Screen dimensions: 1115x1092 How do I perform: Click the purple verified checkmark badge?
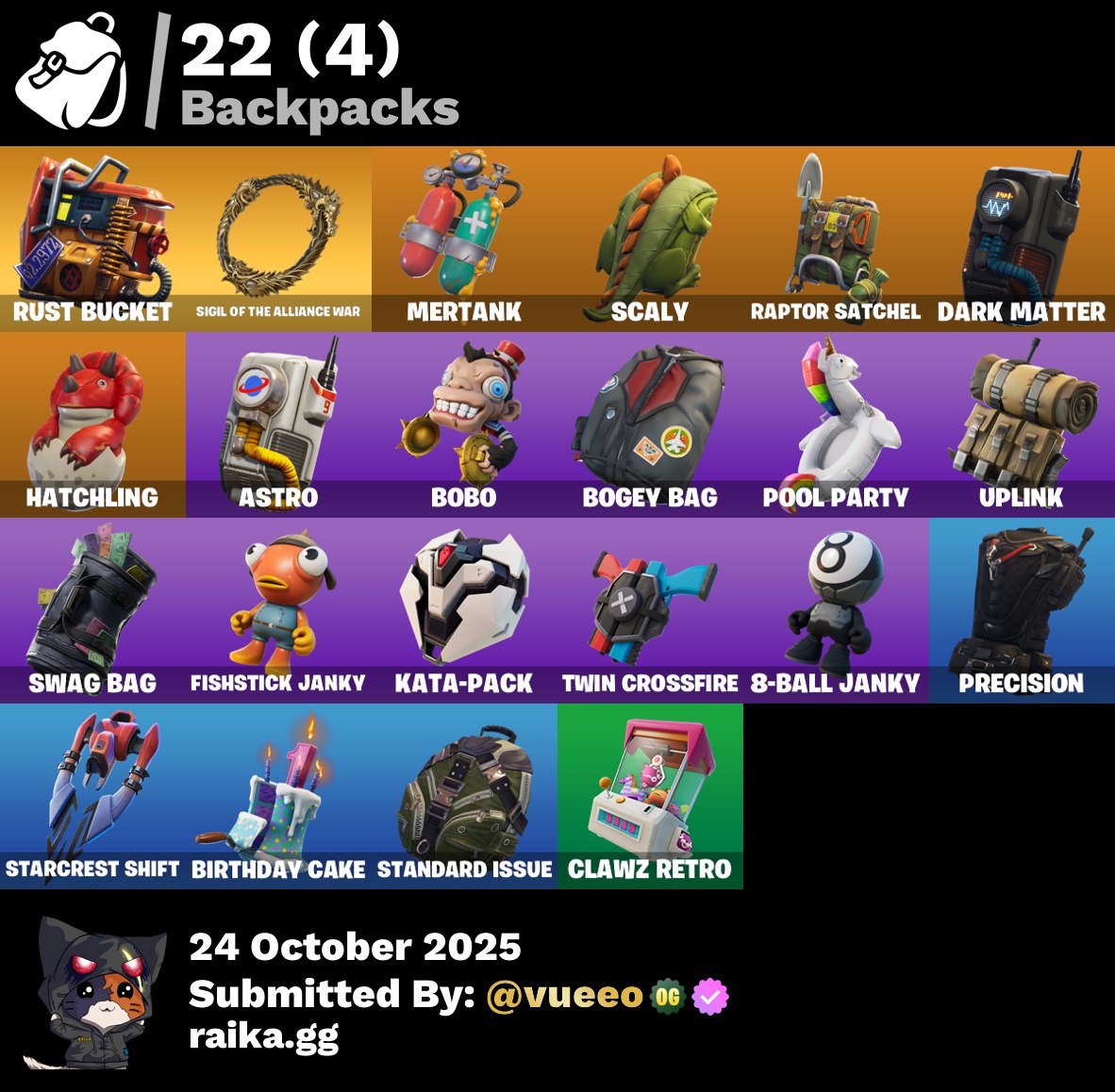[710, 996]
